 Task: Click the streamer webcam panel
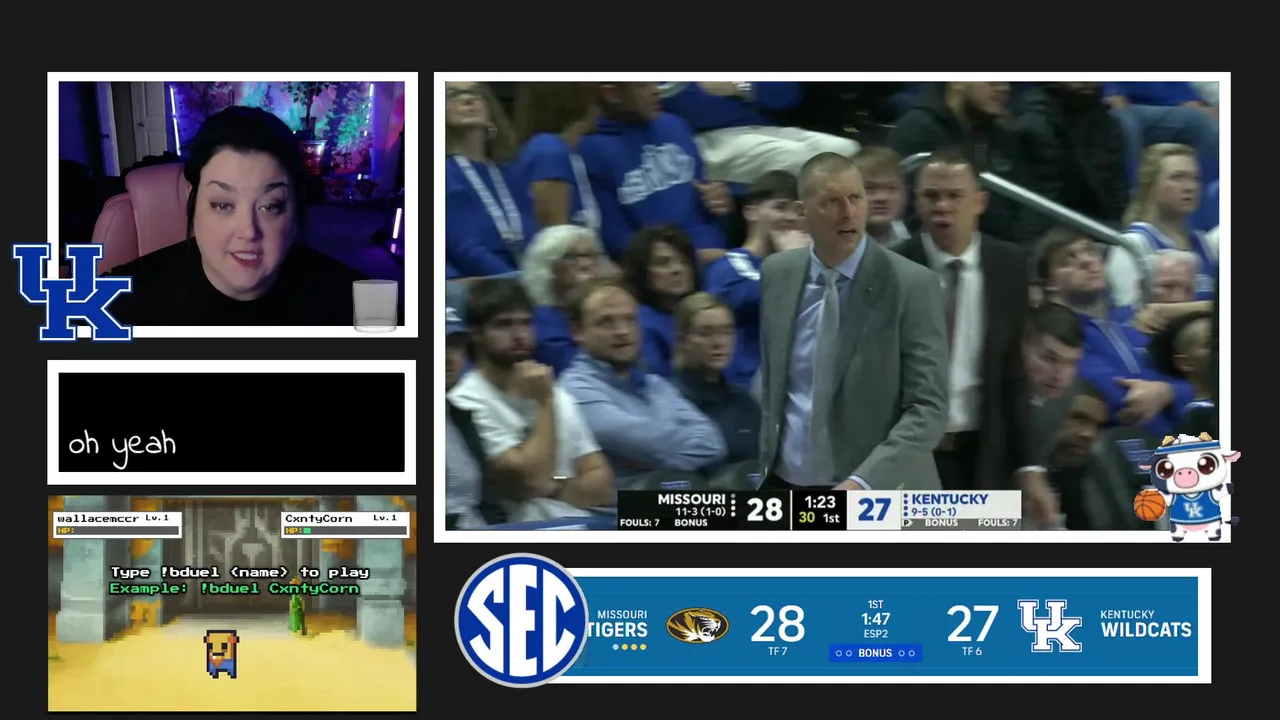232,205
